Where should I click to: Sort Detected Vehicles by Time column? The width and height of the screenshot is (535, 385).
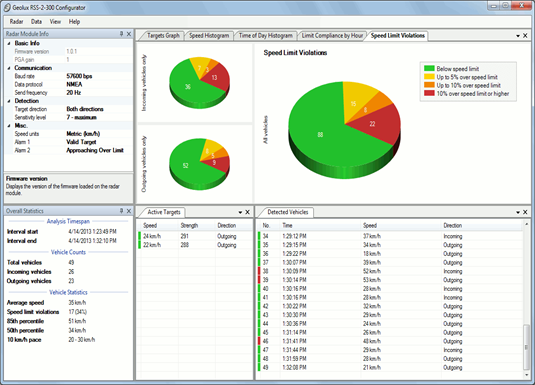click(x=320, y=226)
